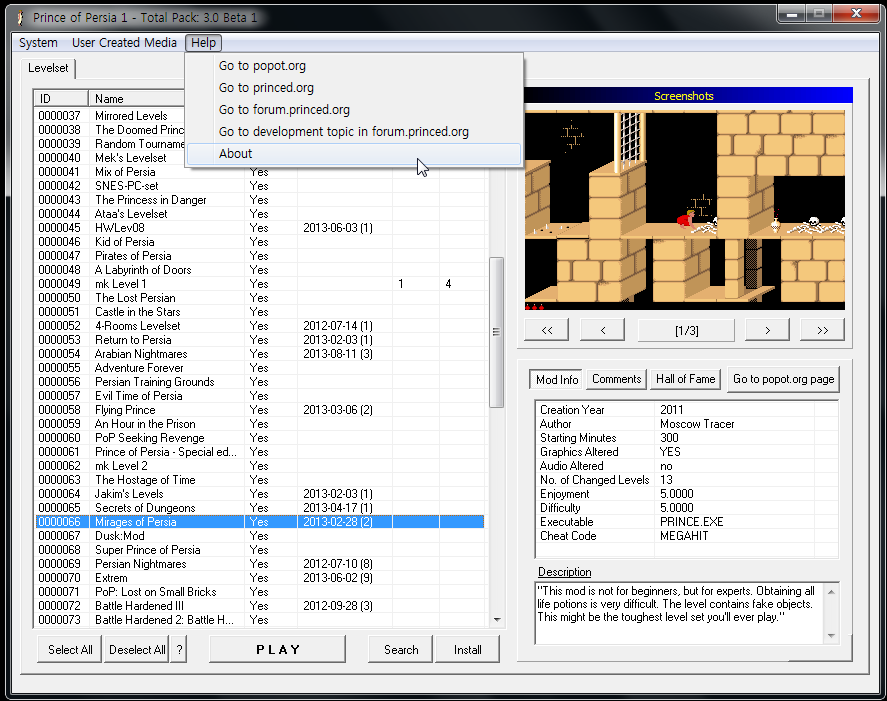
Task: Click description box scroll up arrow
Action: (831, 592)
